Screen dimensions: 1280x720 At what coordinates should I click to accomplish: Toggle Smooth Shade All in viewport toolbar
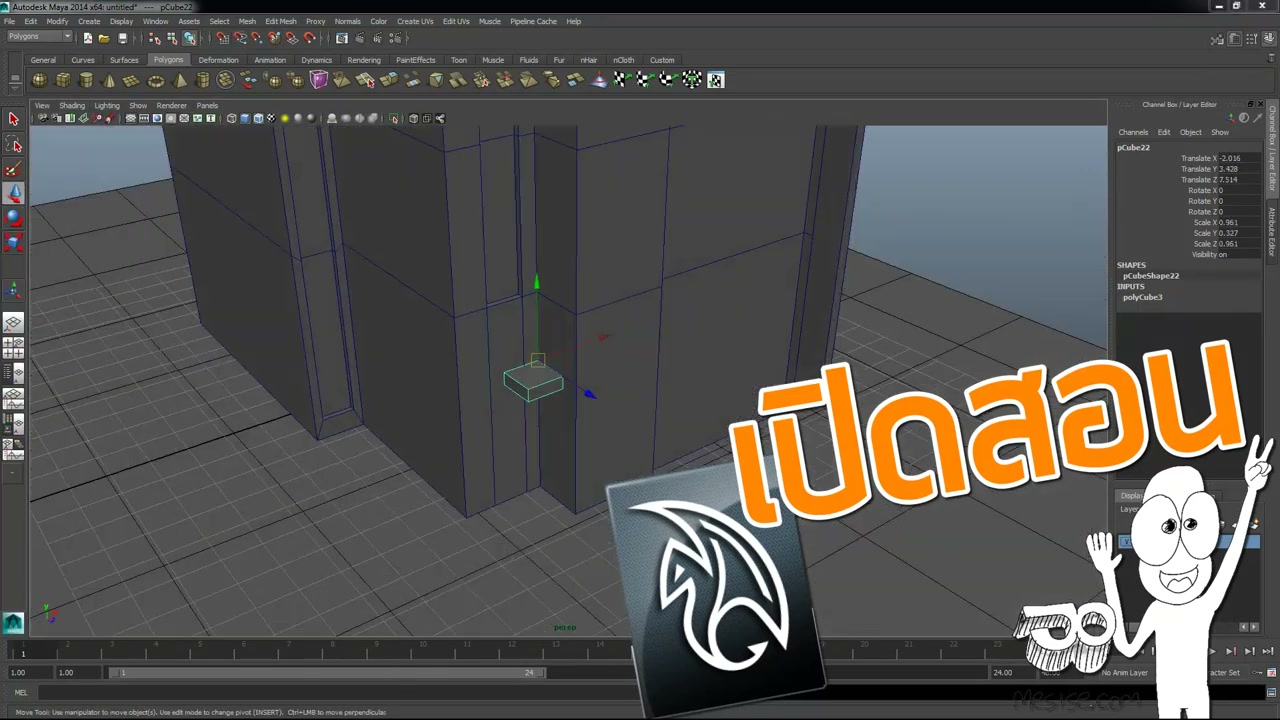[245, 118]
